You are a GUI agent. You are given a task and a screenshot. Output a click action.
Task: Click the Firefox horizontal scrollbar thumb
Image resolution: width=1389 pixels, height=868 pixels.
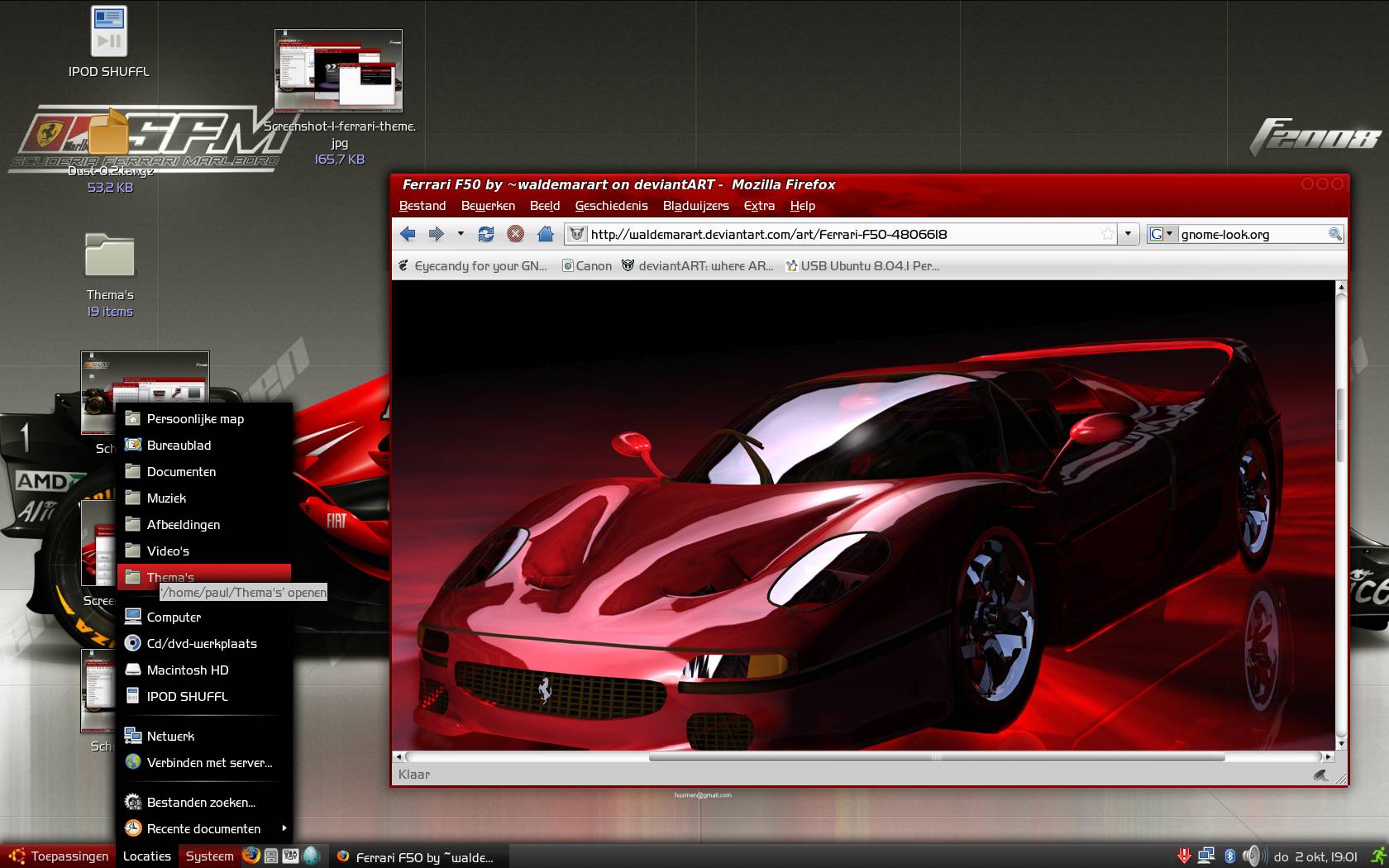coord(936,756)
